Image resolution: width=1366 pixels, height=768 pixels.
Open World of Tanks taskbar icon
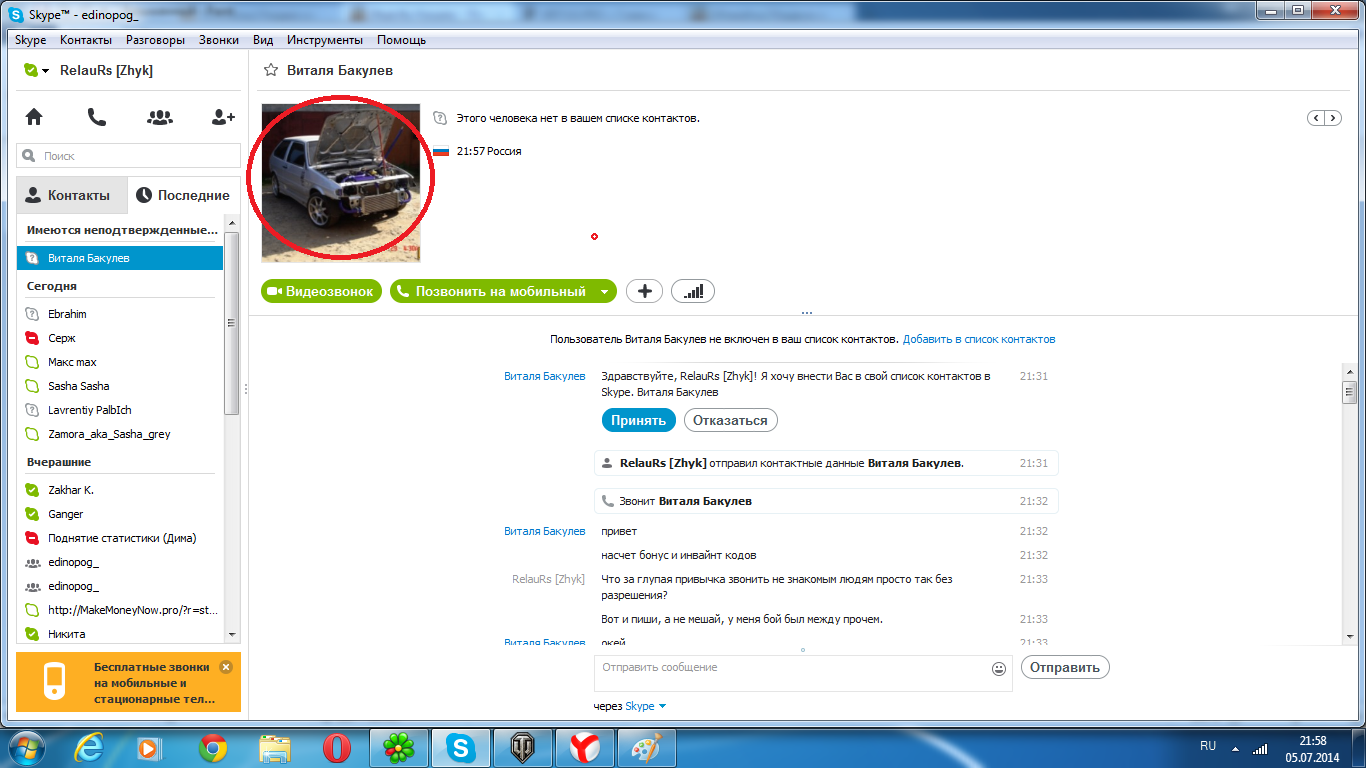pos(523,747)
